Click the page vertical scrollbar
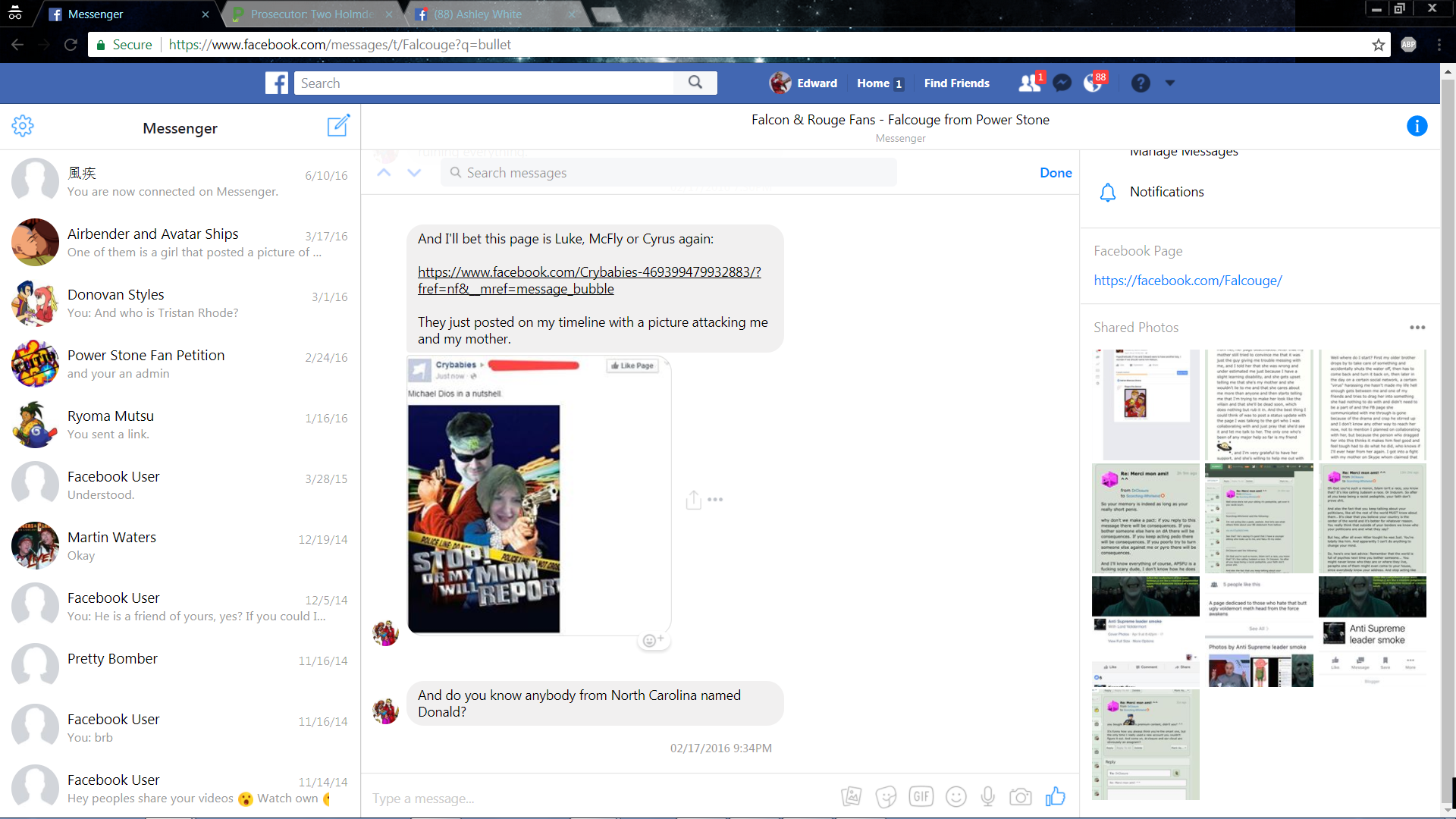This screenshot has height=819, width=1456. (x=1448, y=440)
